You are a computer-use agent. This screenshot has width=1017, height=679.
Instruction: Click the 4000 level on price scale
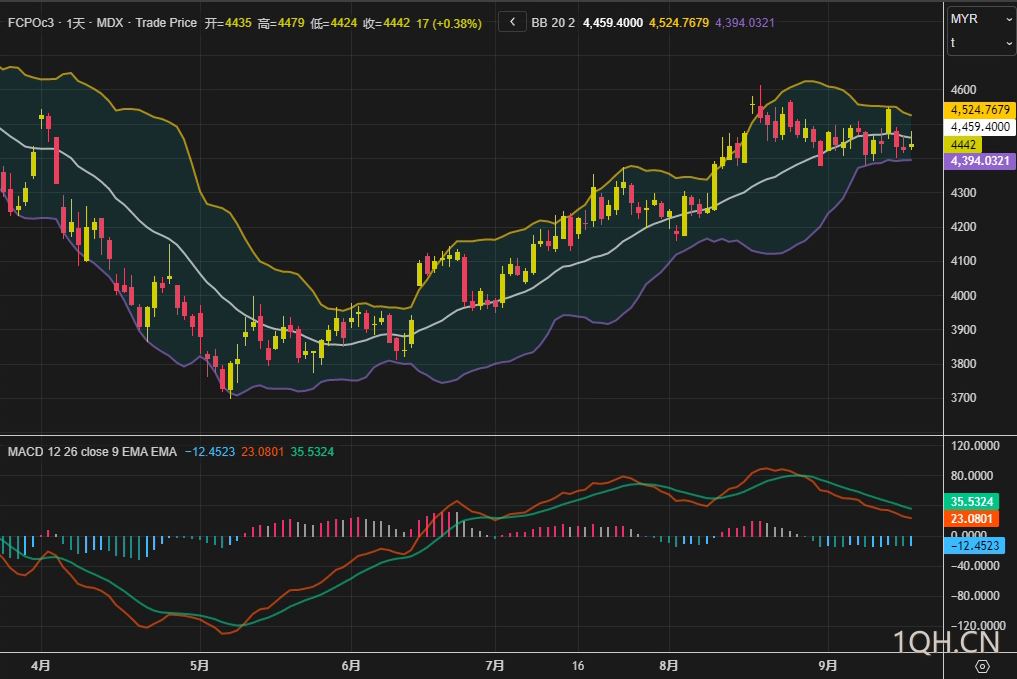(x=963, y=296)
